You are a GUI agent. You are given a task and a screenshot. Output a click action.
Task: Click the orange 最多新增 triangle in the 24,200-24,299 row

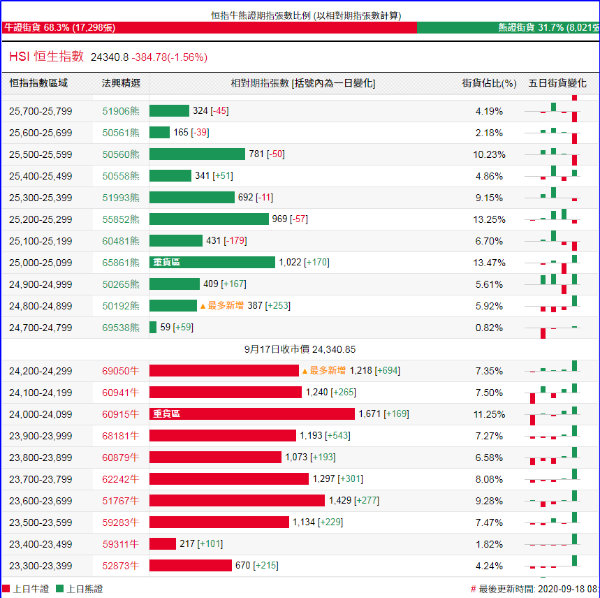pyautogui.click(x=305, y=371)
